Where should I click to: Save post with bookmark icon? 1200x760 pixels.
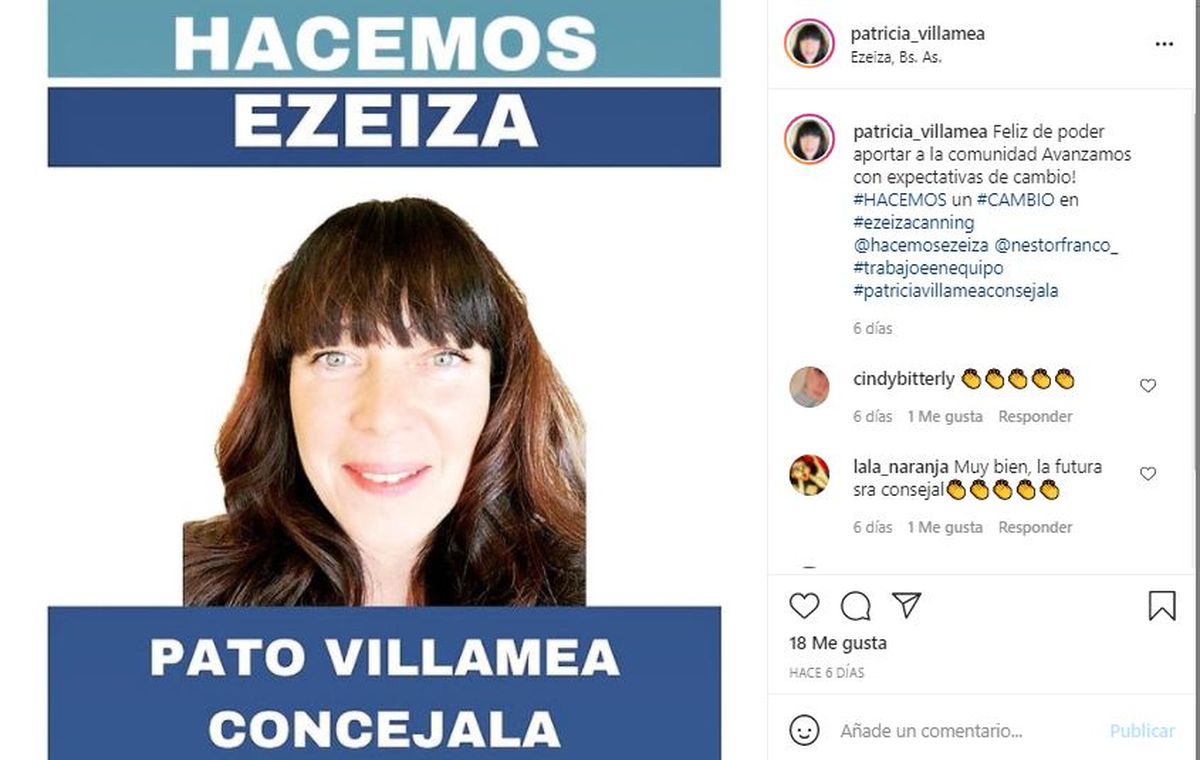point(1162,605)
